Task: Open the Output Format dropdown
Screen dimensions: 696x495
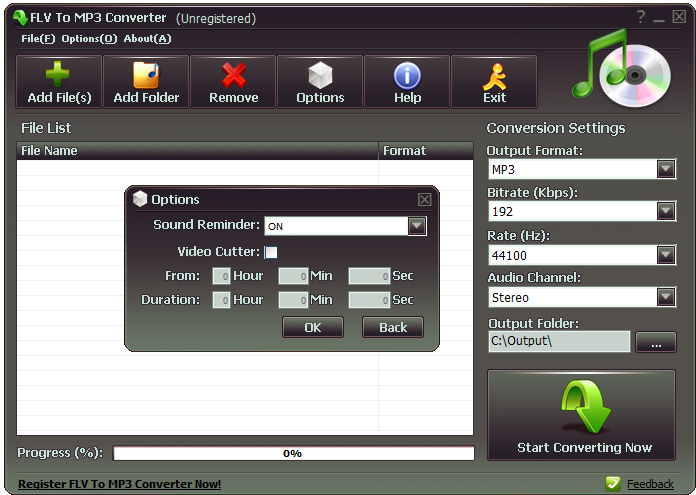Action: pyautogui.click(x=666, y=169)
